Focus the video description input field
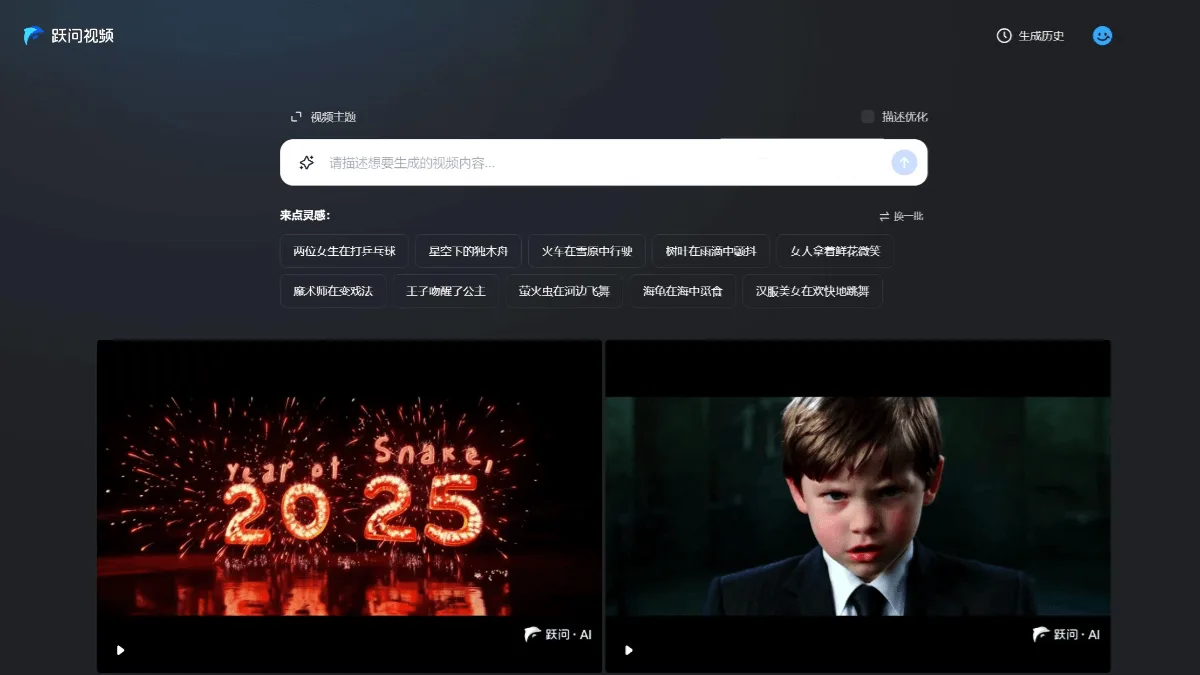The height and width of the screenshot is (675, 1200). (604, 162)
